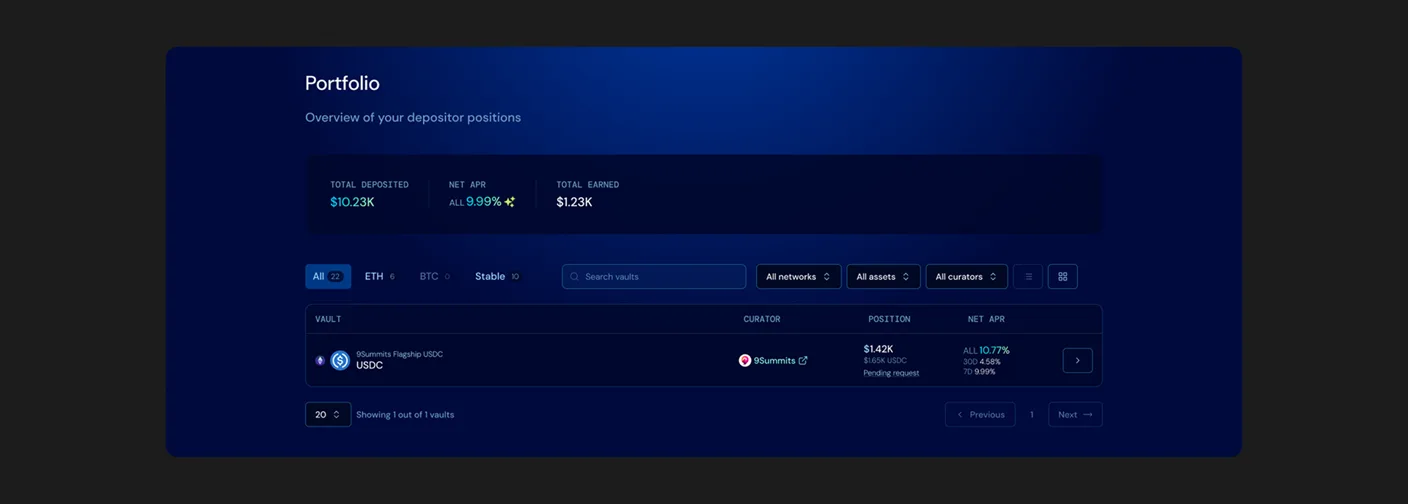Click the 10.77% all-time APR value
1408x504 pixels.
pyautogui.click(x=994, y=350)
